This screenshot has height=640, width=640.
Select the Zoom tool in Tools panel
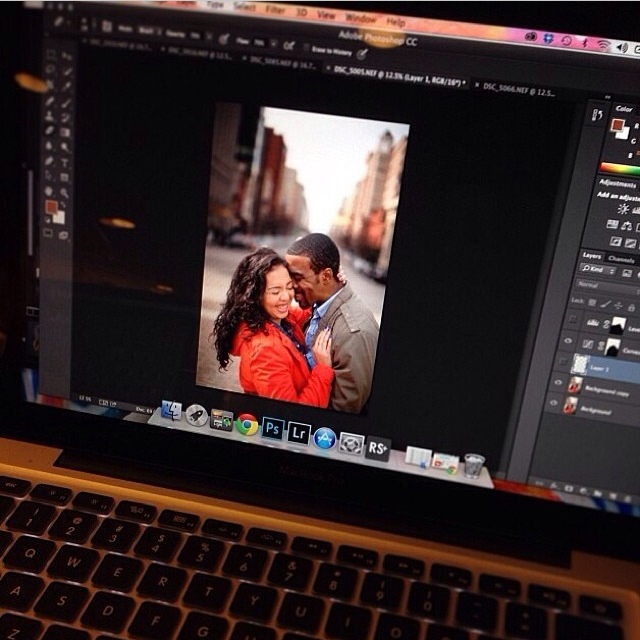coord(64,193)
